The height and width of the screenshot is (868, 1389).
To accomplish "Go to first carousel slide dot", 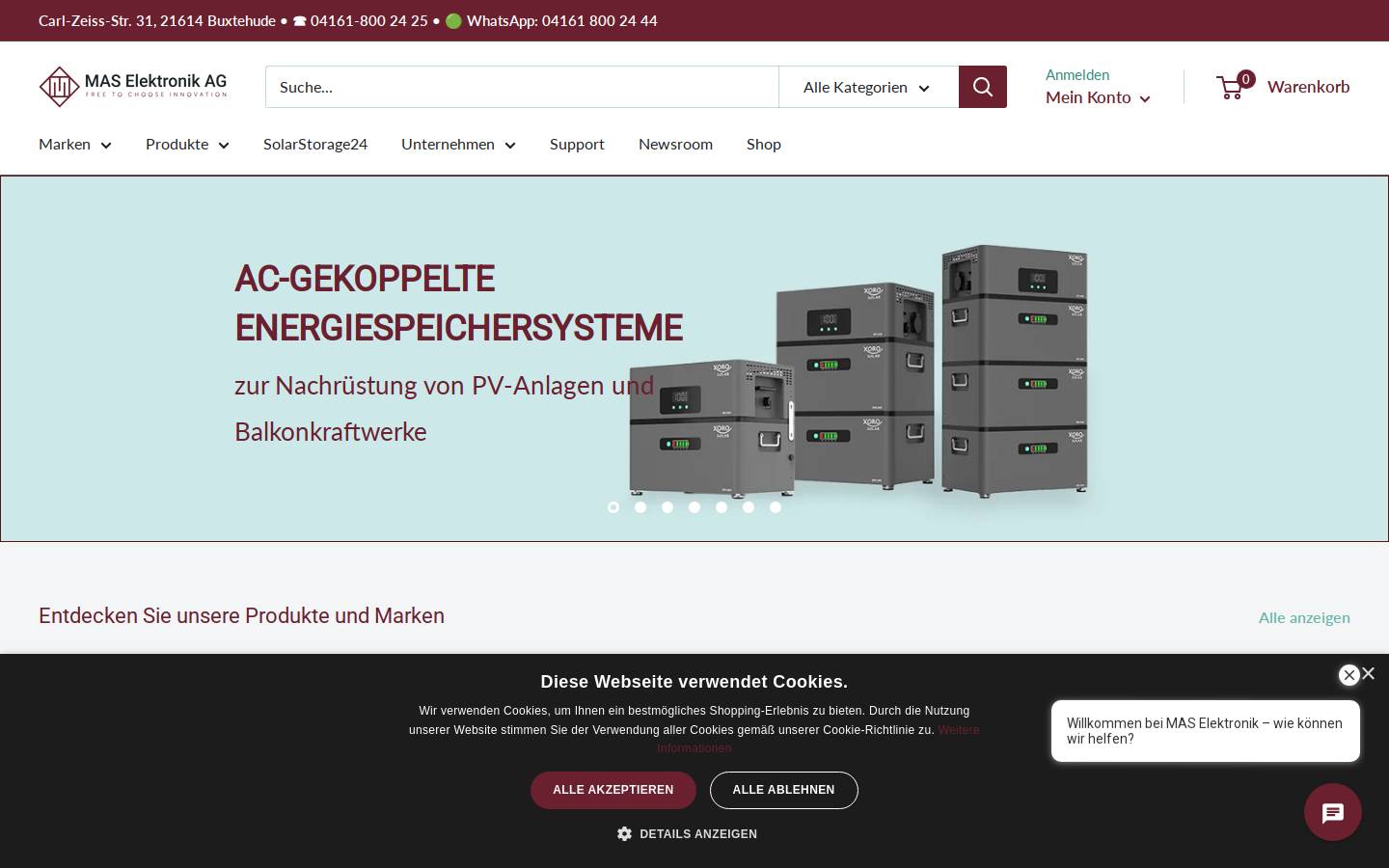I will (x=613, y=507).
